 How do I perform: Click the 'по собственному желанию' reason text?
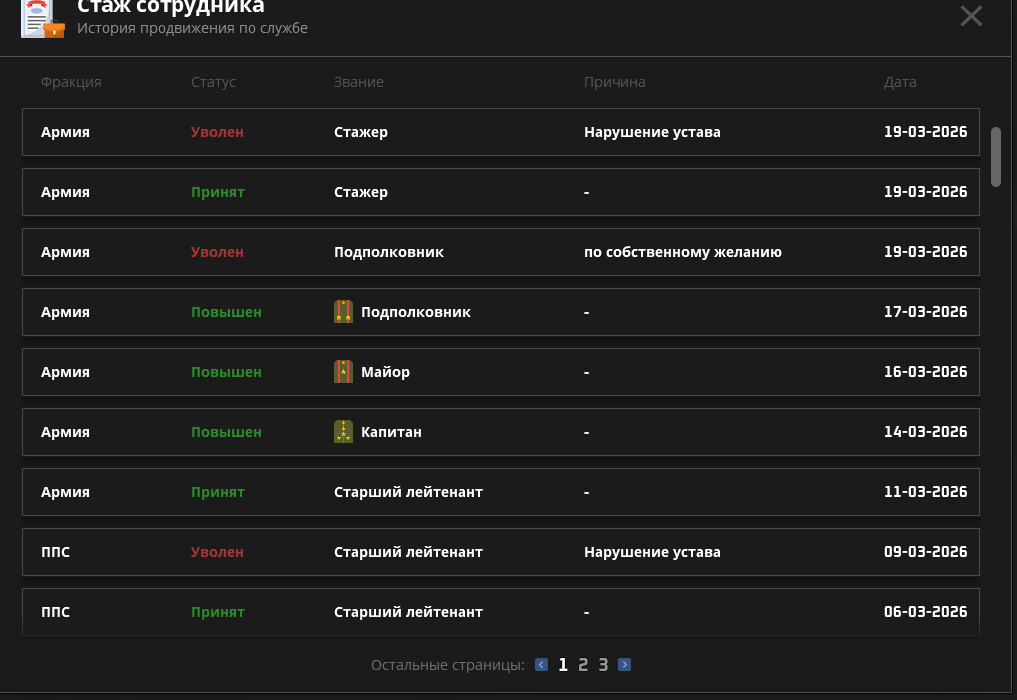(x=682, y=252)
